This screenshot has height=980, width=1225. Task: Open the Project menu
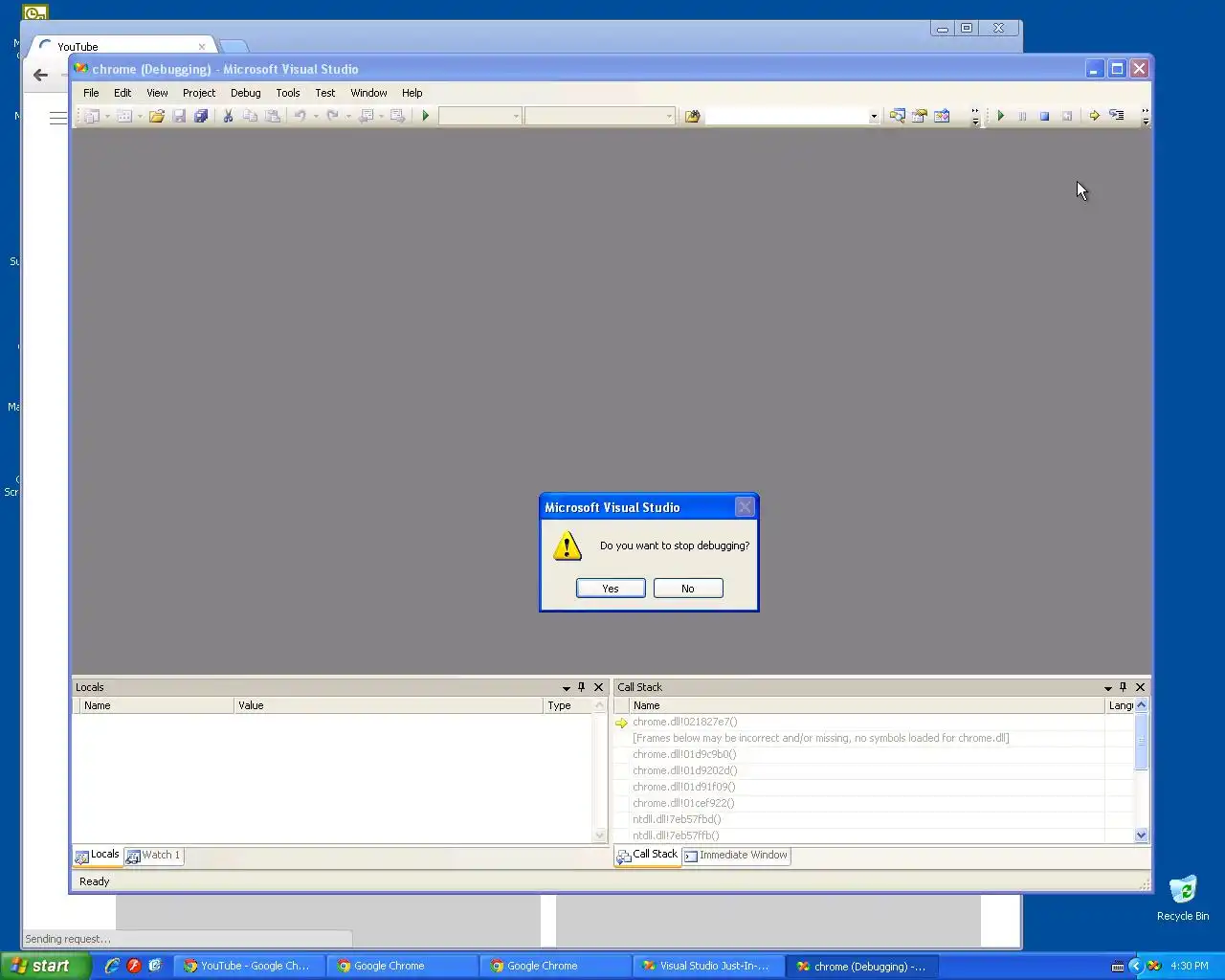pos(199,93)
